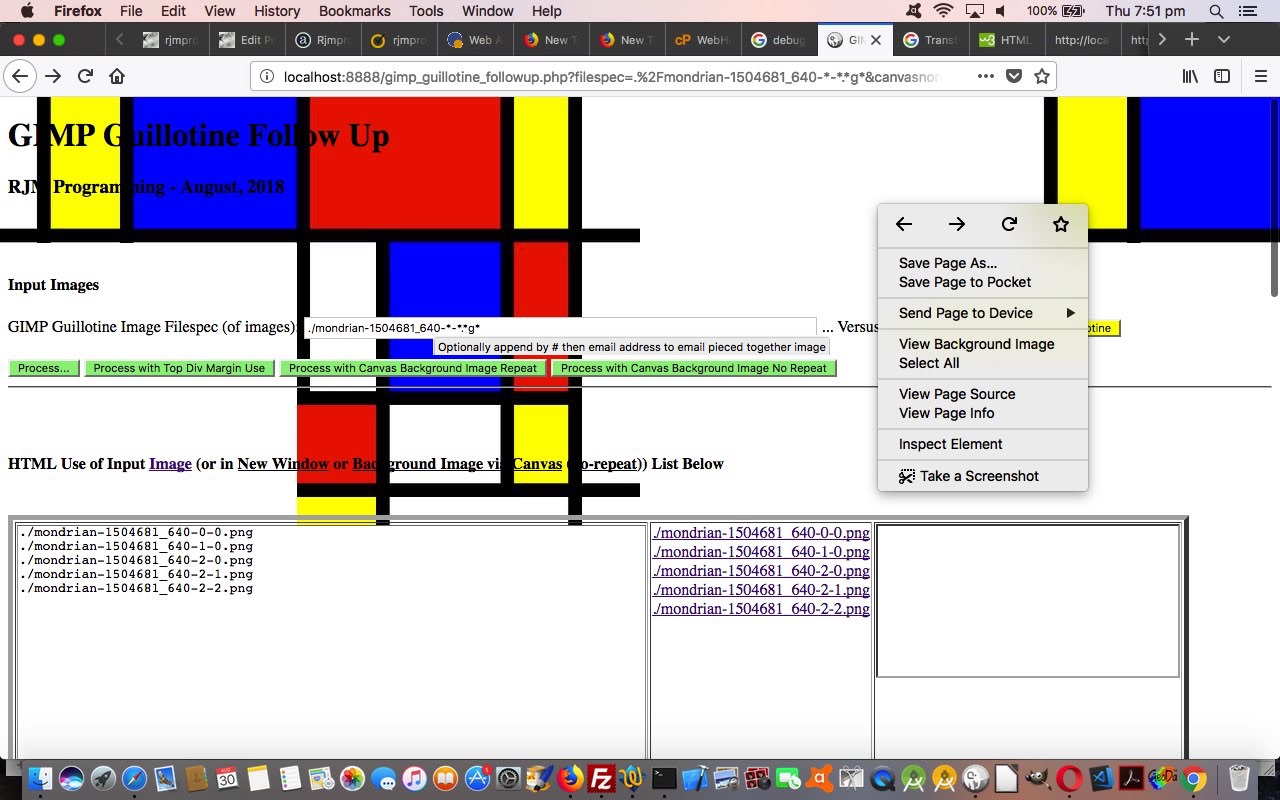Choose Take a Screenshot
This screenshot has width=1280, height=800.
(x=982, y=476)
